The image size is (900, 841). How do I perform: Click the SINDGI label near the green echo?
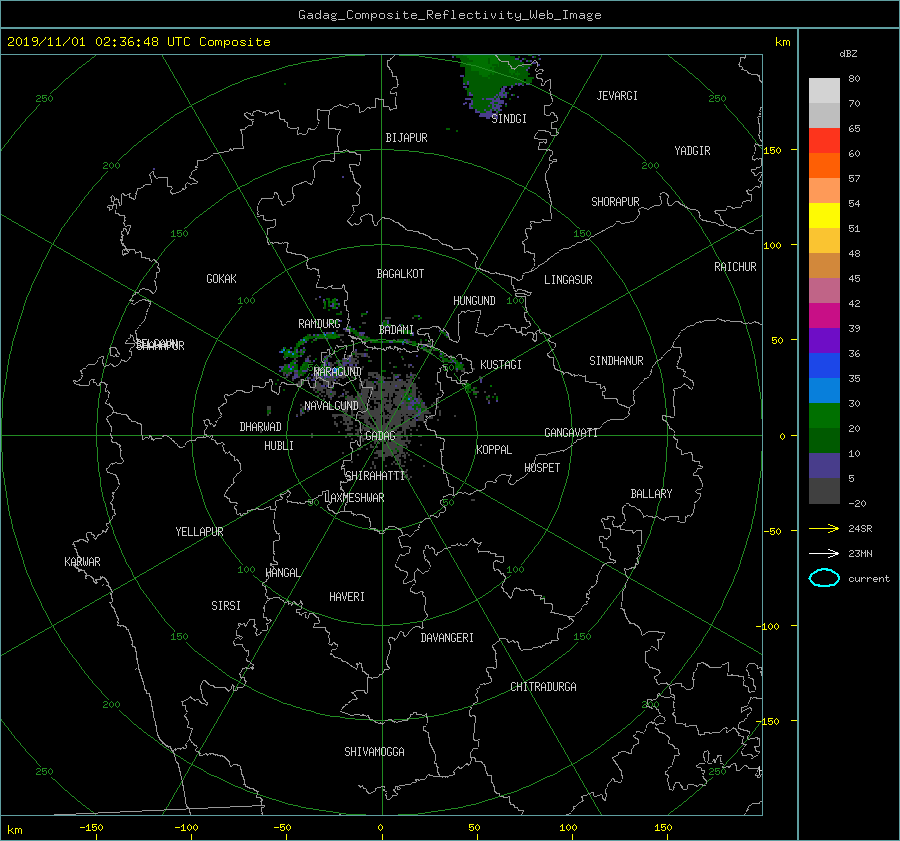pos(509,119)
